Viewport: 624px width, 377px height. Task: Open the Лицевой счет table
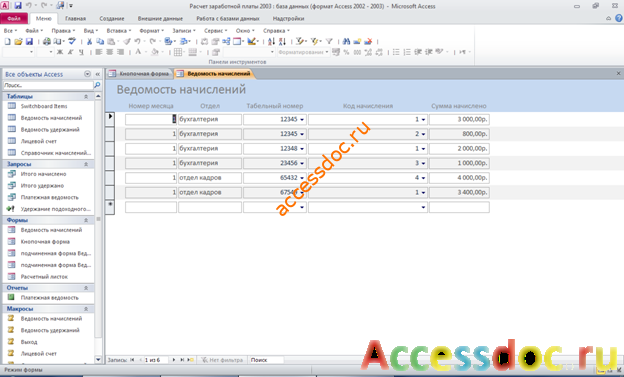(x=39, y=141)
